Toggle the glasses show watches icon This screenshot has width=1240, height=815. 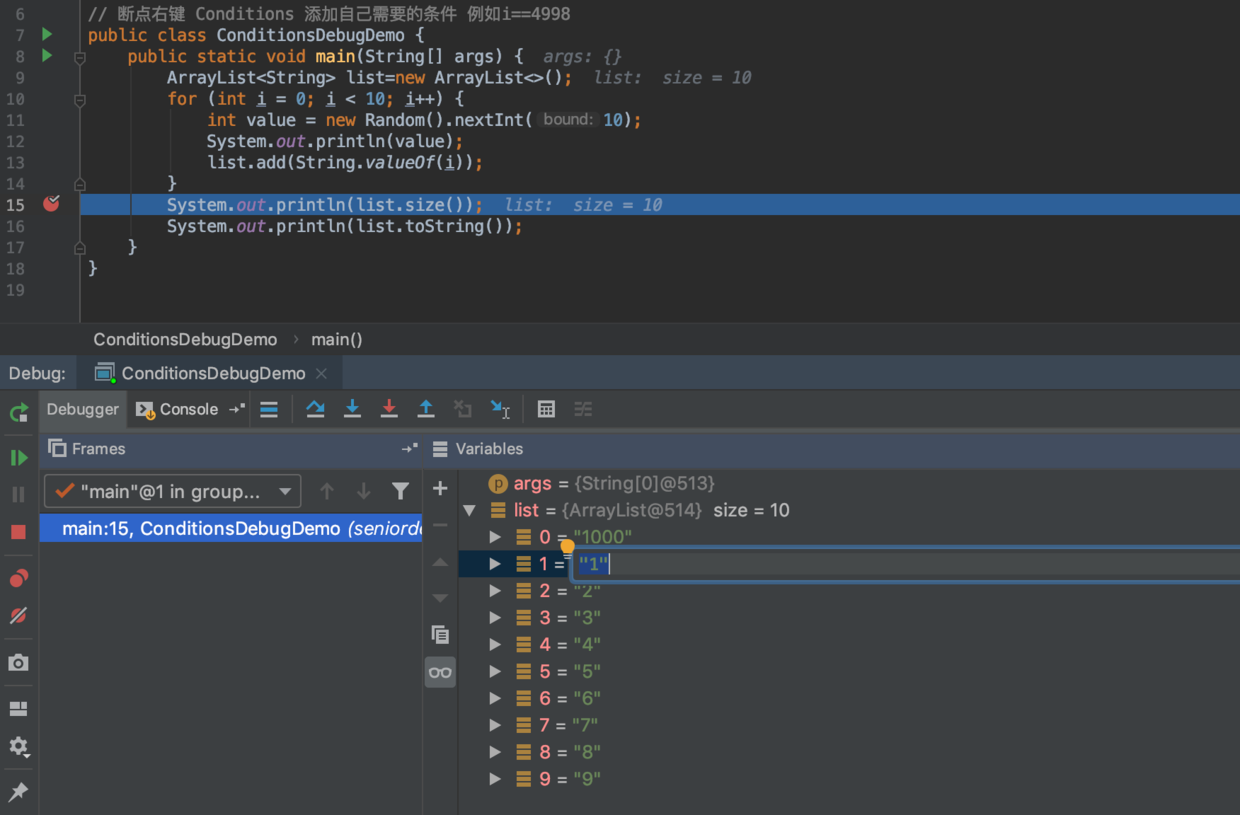pyautogui.click(x=440, y=672)
